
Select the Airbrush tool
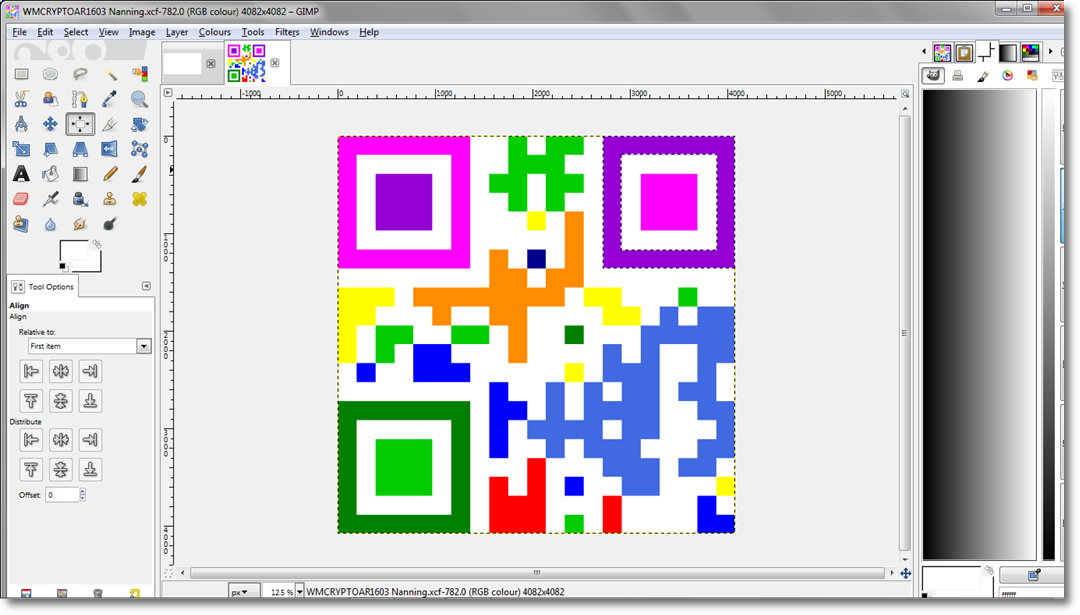click(50, 199)
